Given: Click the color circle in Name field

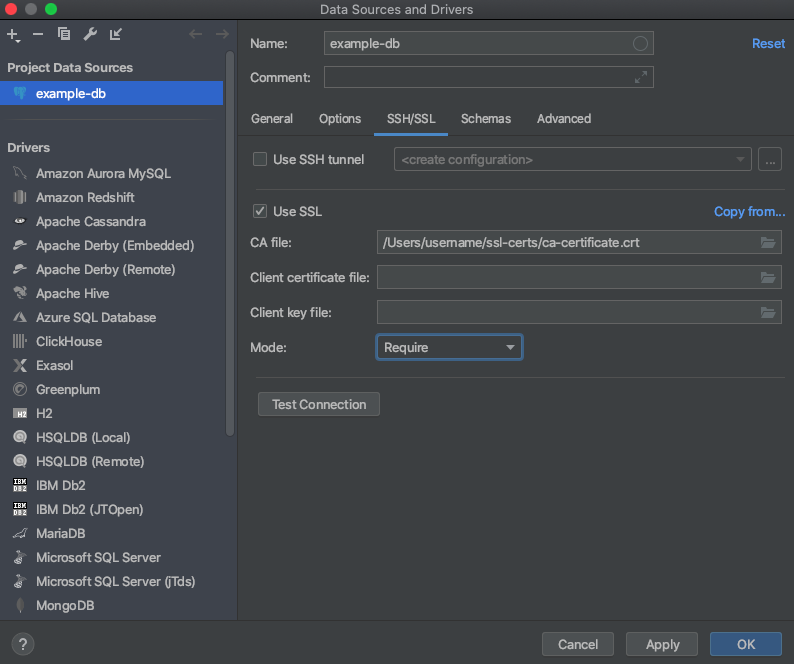Looking at the screenshot, I should [x=640, y=44].
